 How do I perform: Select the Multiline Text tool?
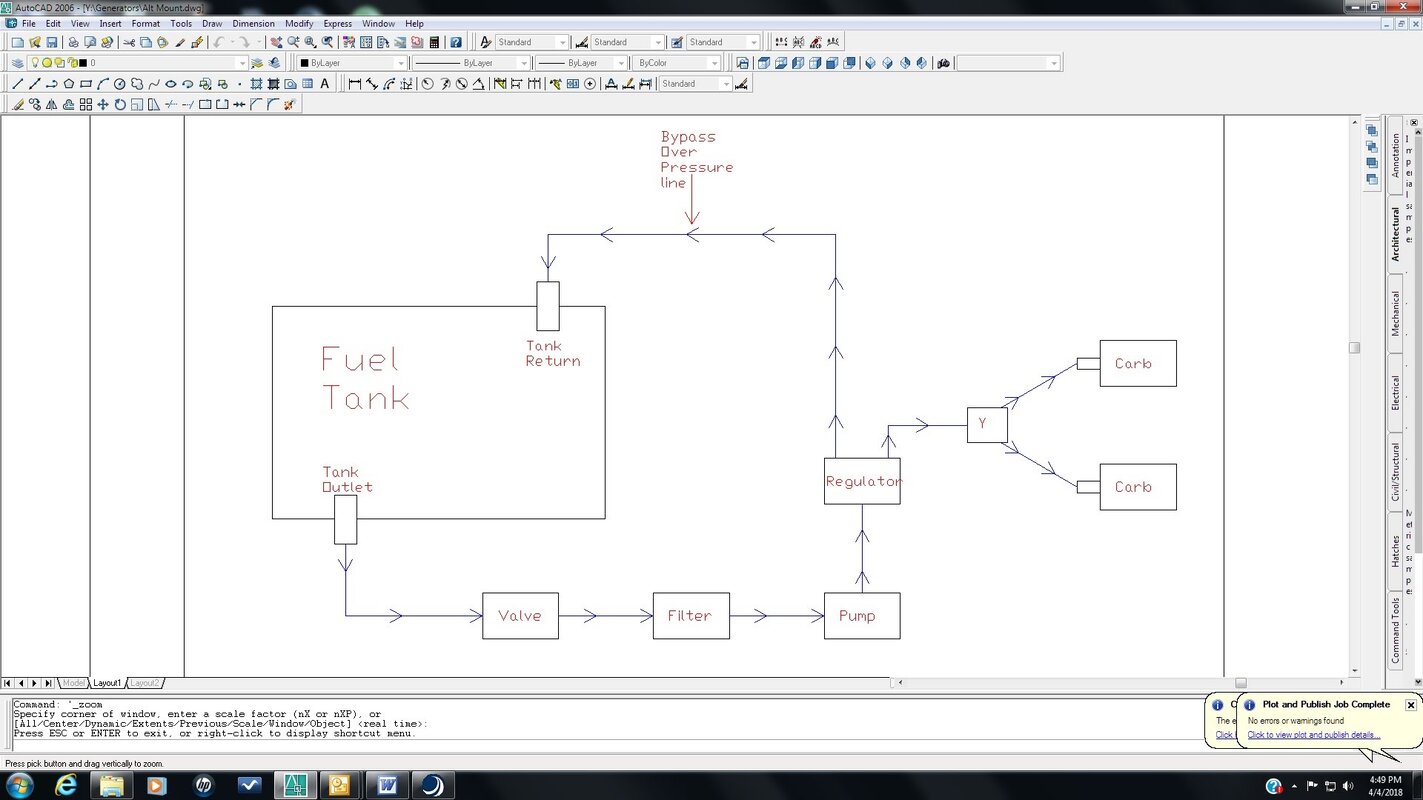pyautogui.click(x=325, y=84)
